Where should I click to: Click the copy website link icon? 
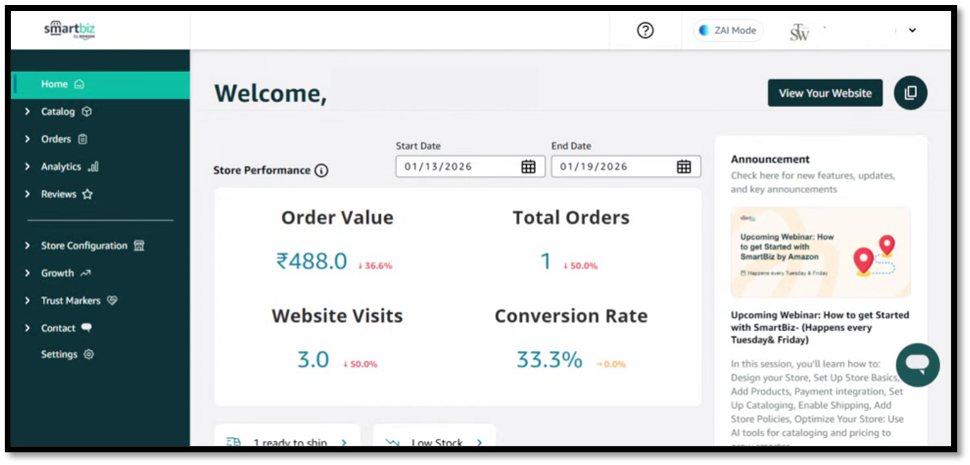(x=910, y=93)
